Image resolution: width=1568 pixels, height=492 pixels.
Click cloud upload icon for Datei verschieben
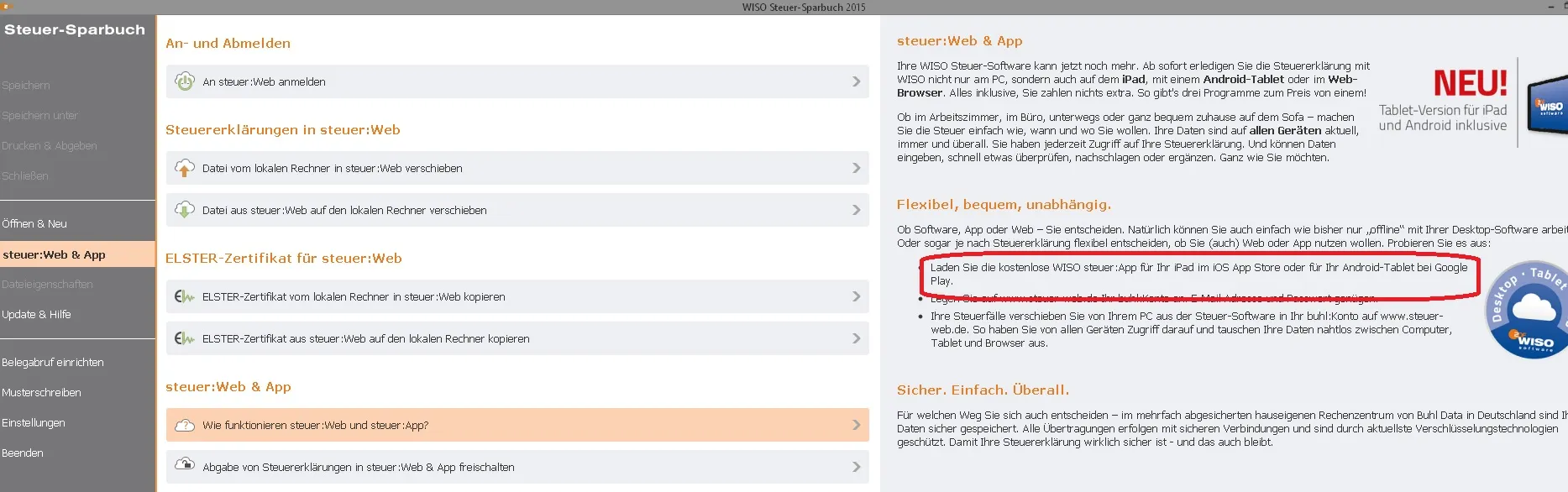click(x=185, y=168)
